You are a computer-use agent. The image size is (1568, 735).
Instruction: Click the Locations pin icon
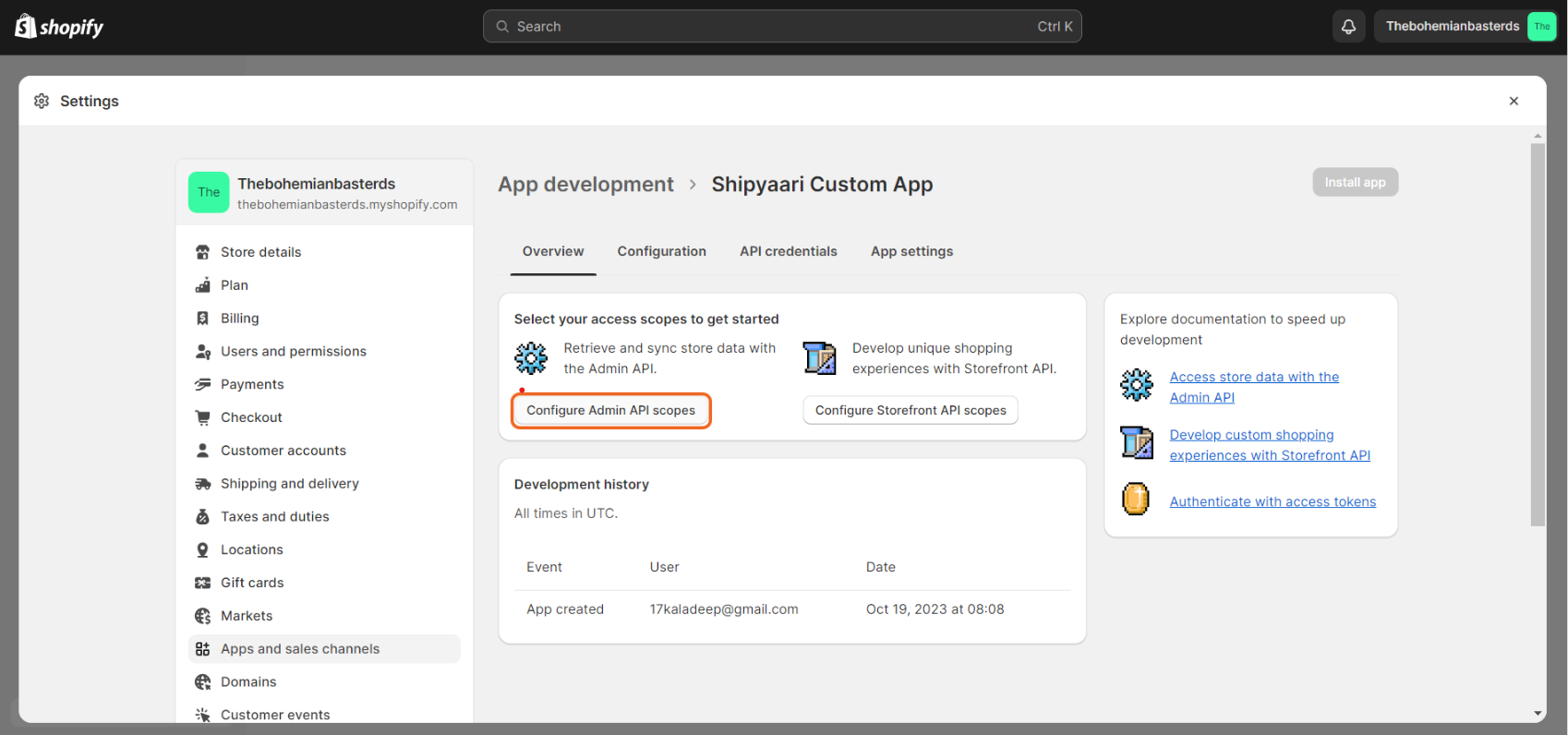[203, 549]
